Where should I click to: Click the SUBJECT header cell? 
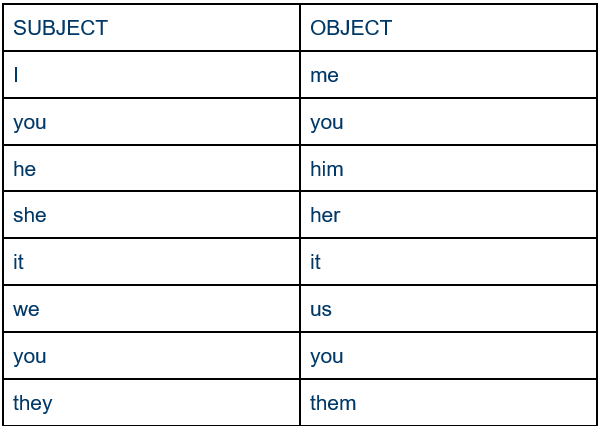click(x=152, y=28)
